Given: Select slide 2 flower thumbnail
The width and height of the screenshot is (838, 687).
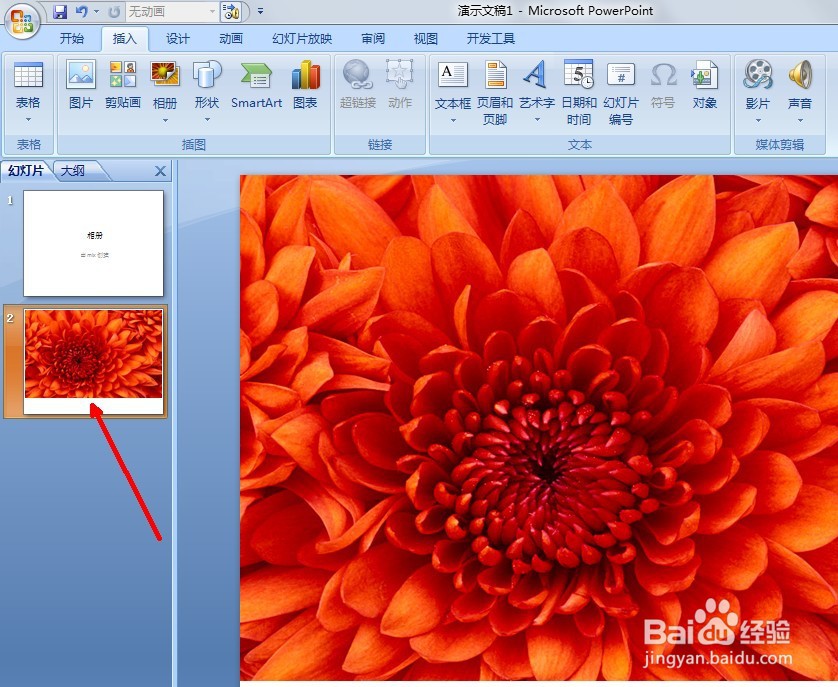Looking at the screenshot, I should tap(94, 361).
